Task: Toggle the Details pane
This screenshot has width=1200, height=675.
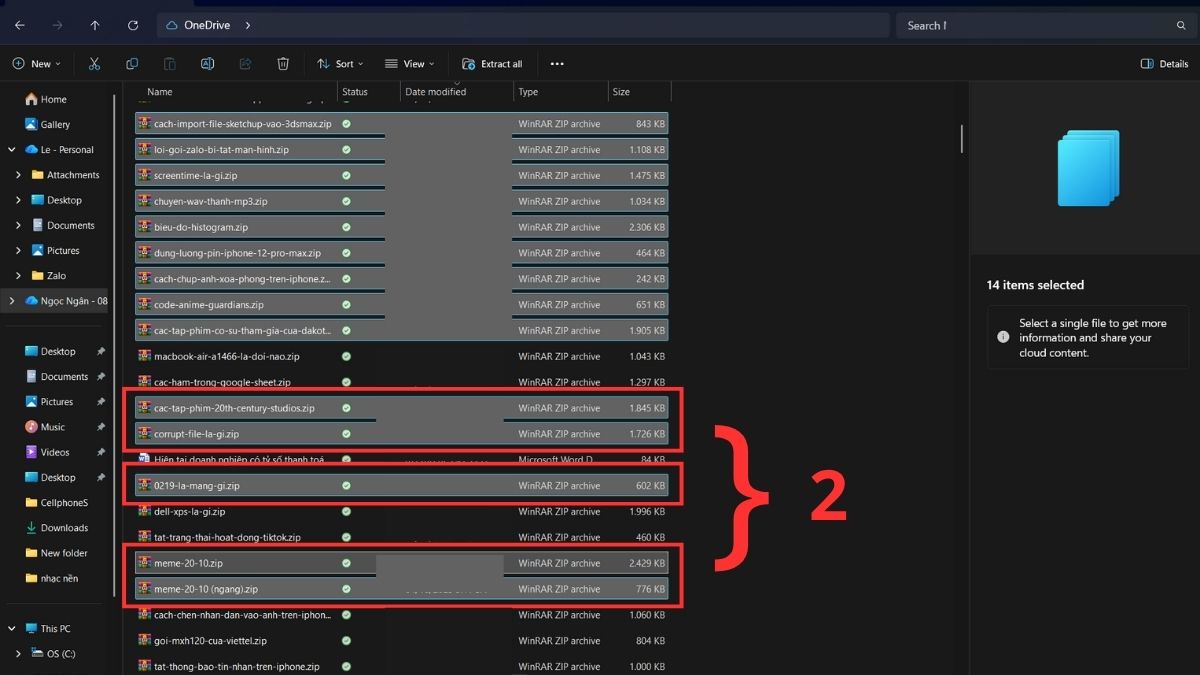Action: click(x=1163, y=63)
